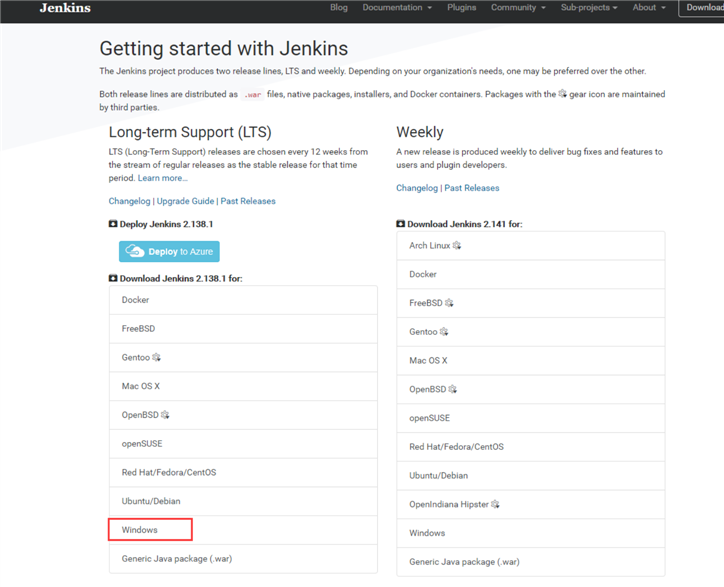Click the gear icon beside OpenBSD in Weekly
724x587 pixels.
tap(453, 389)
